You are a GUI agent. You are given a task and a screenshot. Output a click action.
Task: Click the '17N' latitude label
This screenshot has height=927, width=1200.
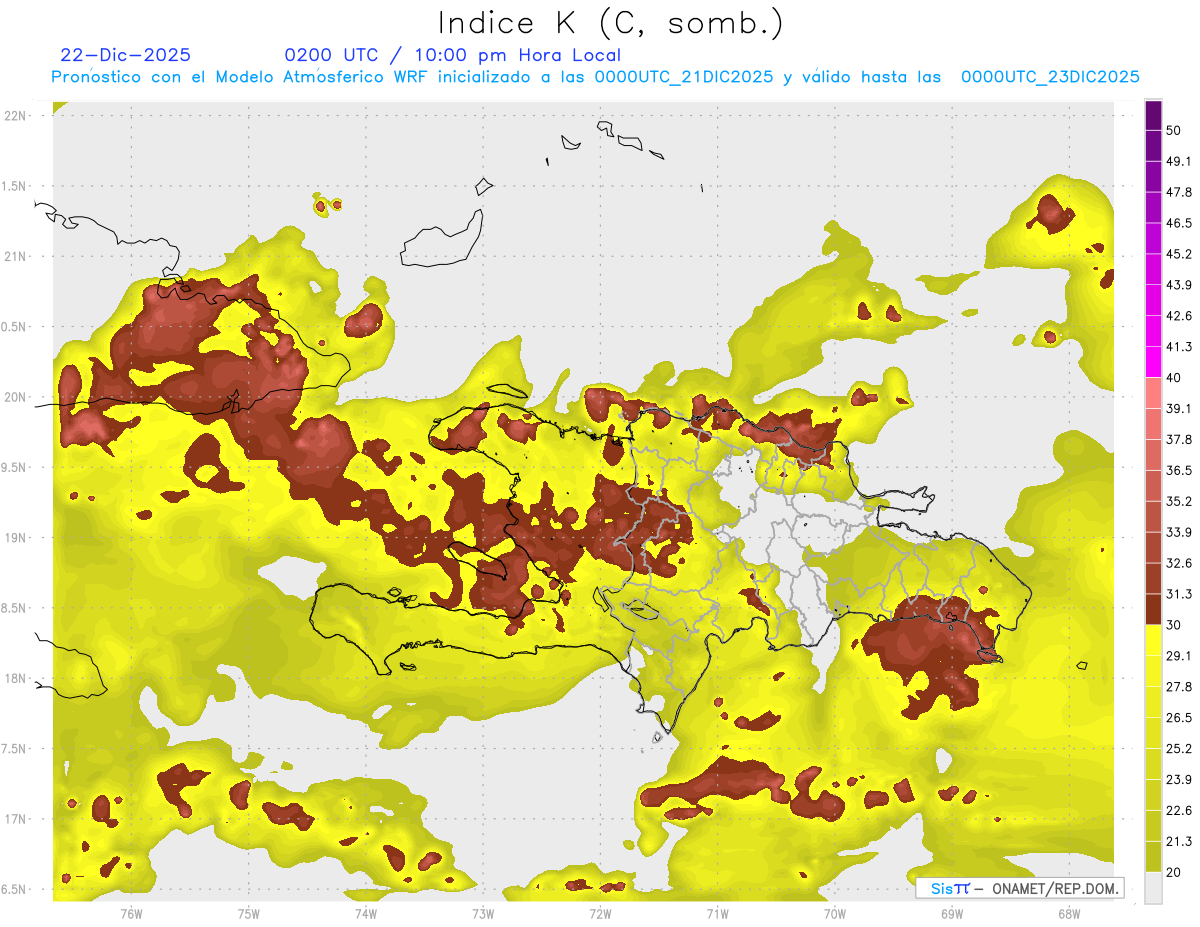[x=15, y=820]
